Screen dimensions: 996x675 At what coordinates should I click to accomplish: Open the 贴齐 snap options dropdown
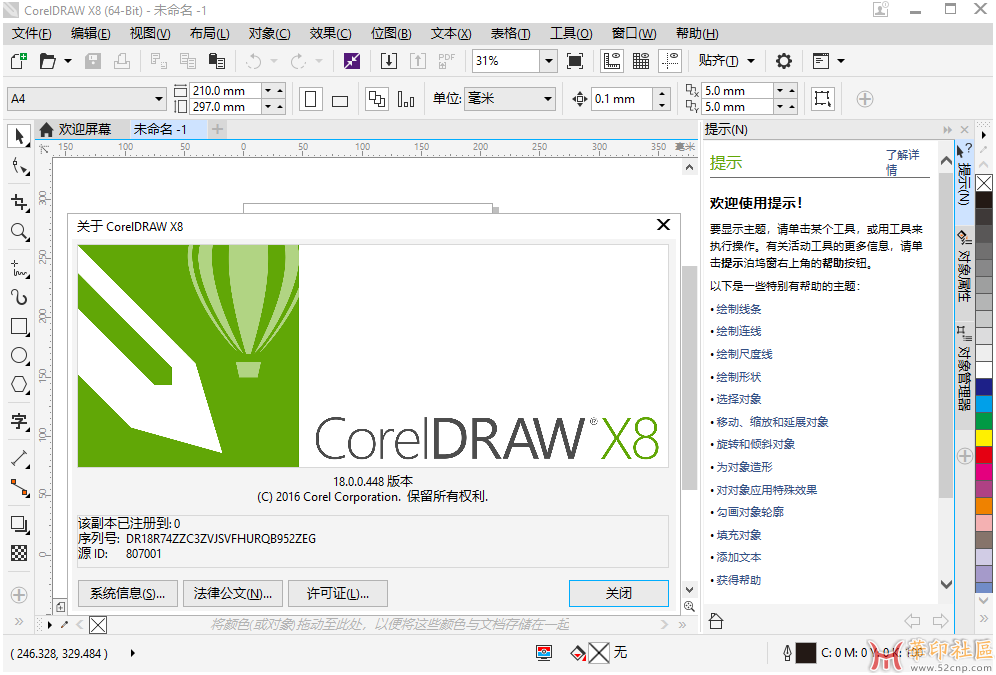pyautogui.click(x=728, y=61)
